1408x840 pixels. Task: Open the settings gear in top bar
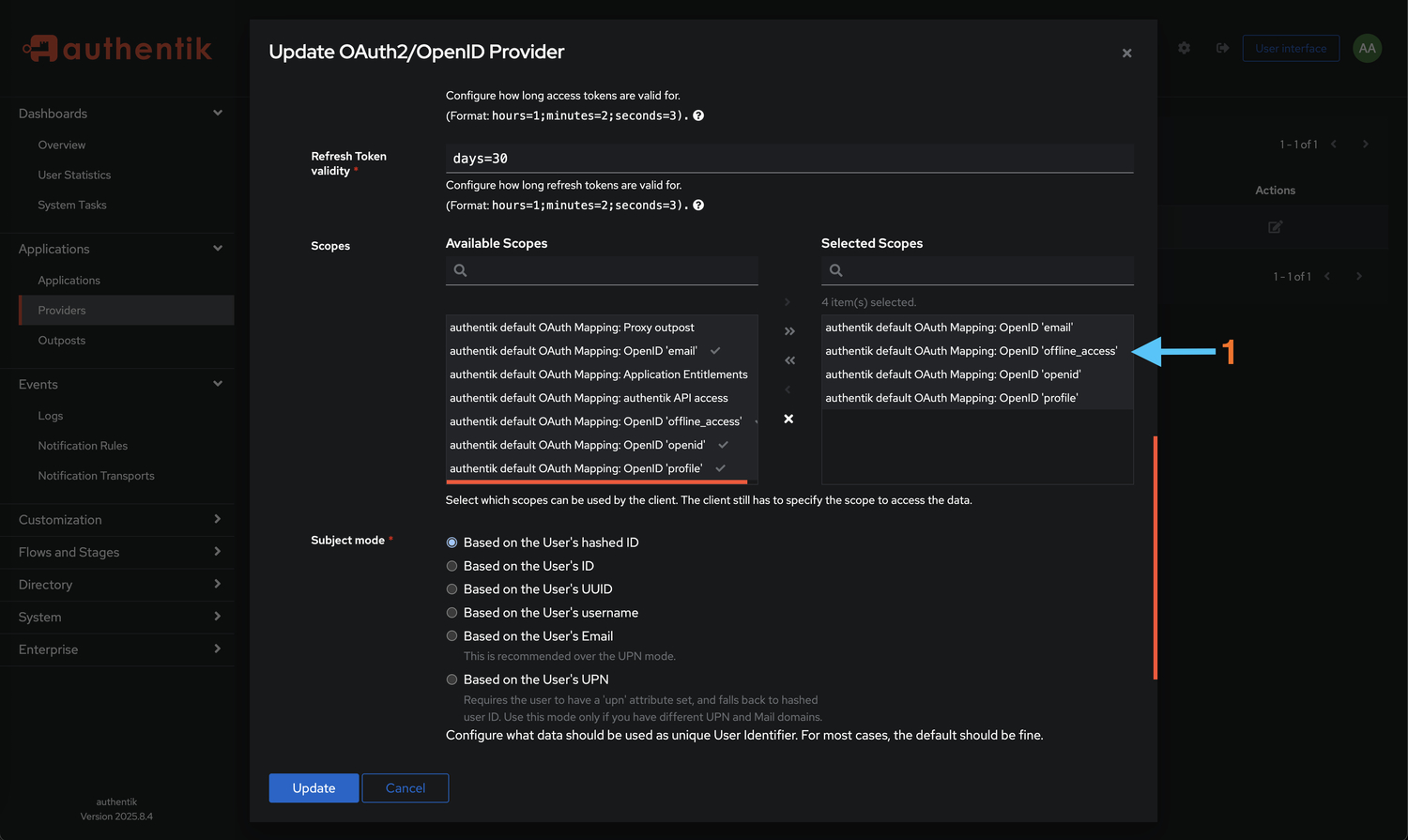(x=1184, y=48)
